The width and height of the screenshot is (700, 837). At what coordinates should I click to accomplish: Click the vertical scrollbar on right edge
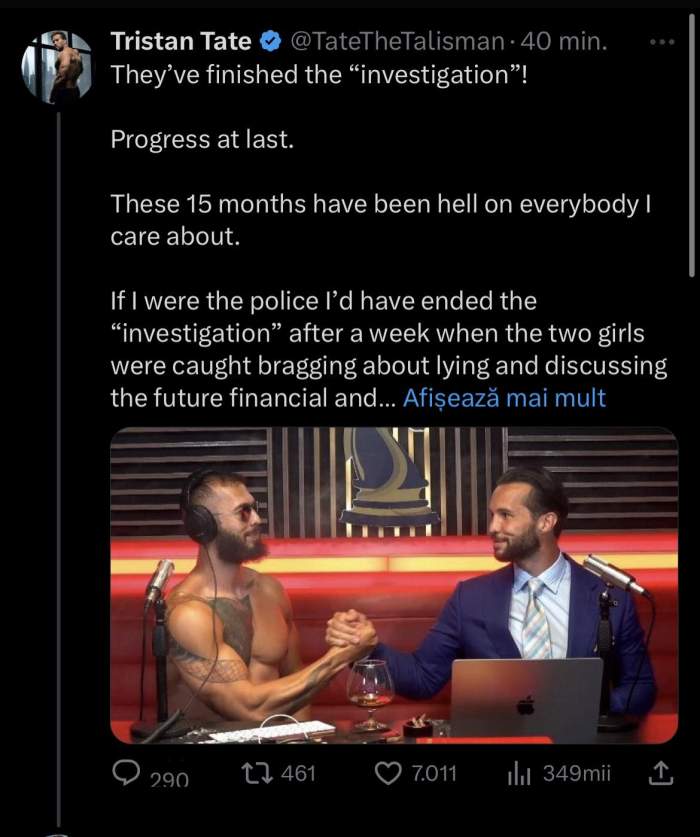click(691, 144)
